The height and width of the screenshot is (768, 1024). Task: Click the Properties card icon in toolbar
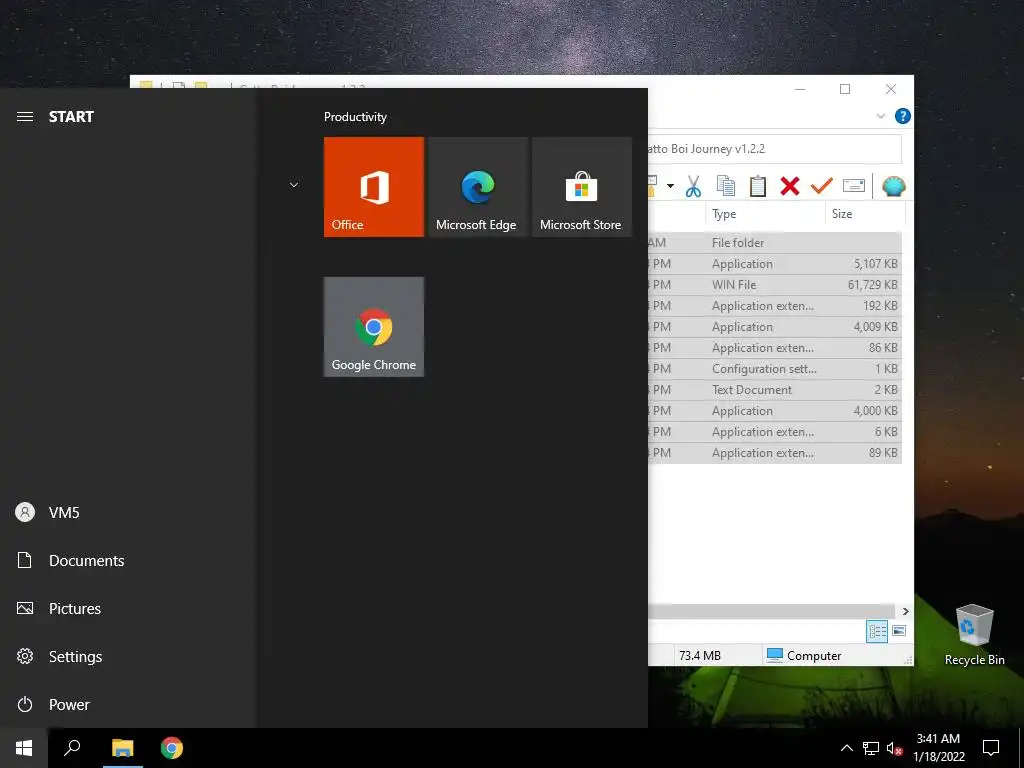point(854,186)
